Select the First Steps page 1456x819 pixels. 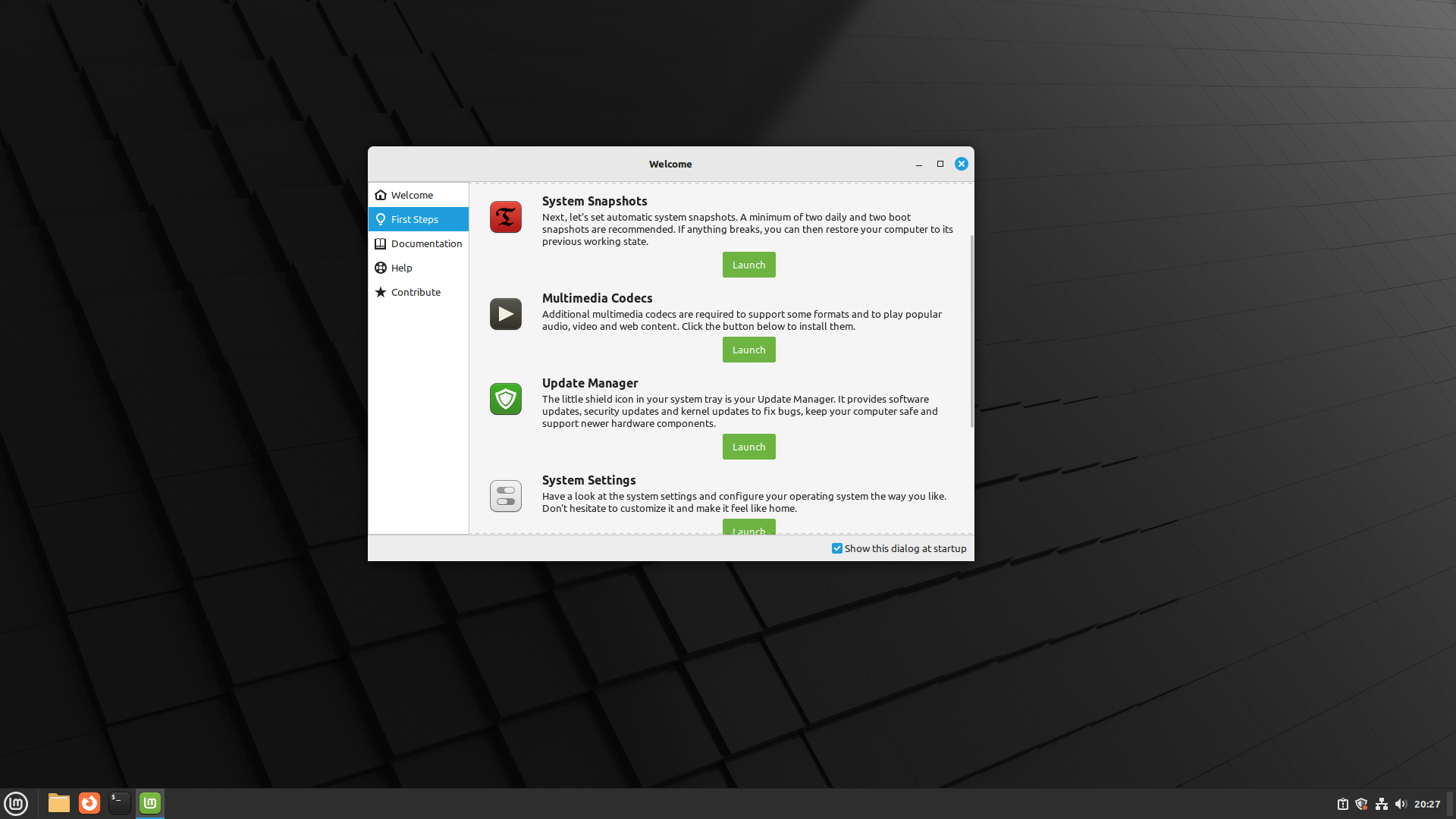click(x=419, y=219)
